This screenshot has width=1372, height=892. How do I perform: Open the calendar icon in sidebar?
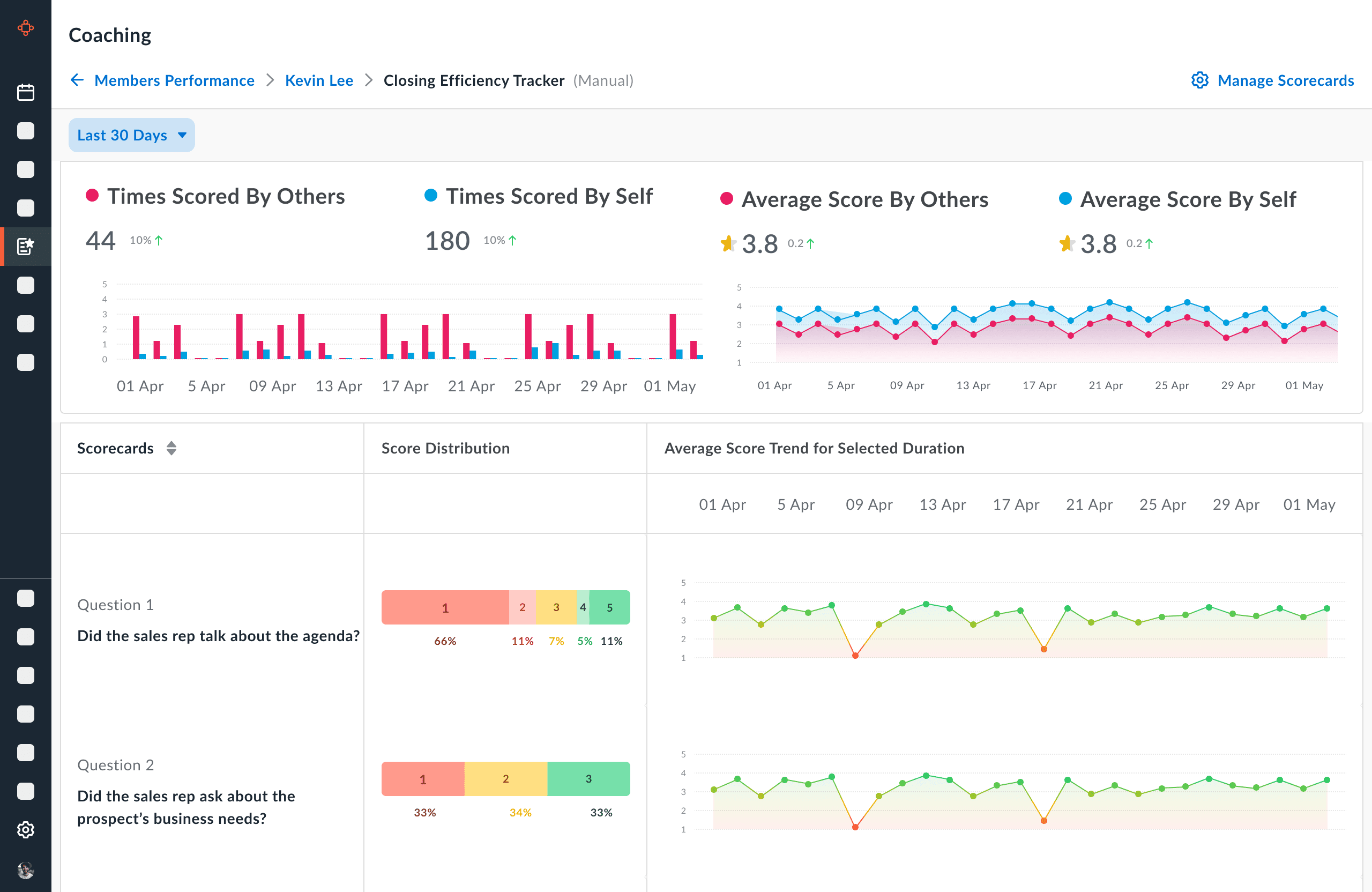click(25, 92)
